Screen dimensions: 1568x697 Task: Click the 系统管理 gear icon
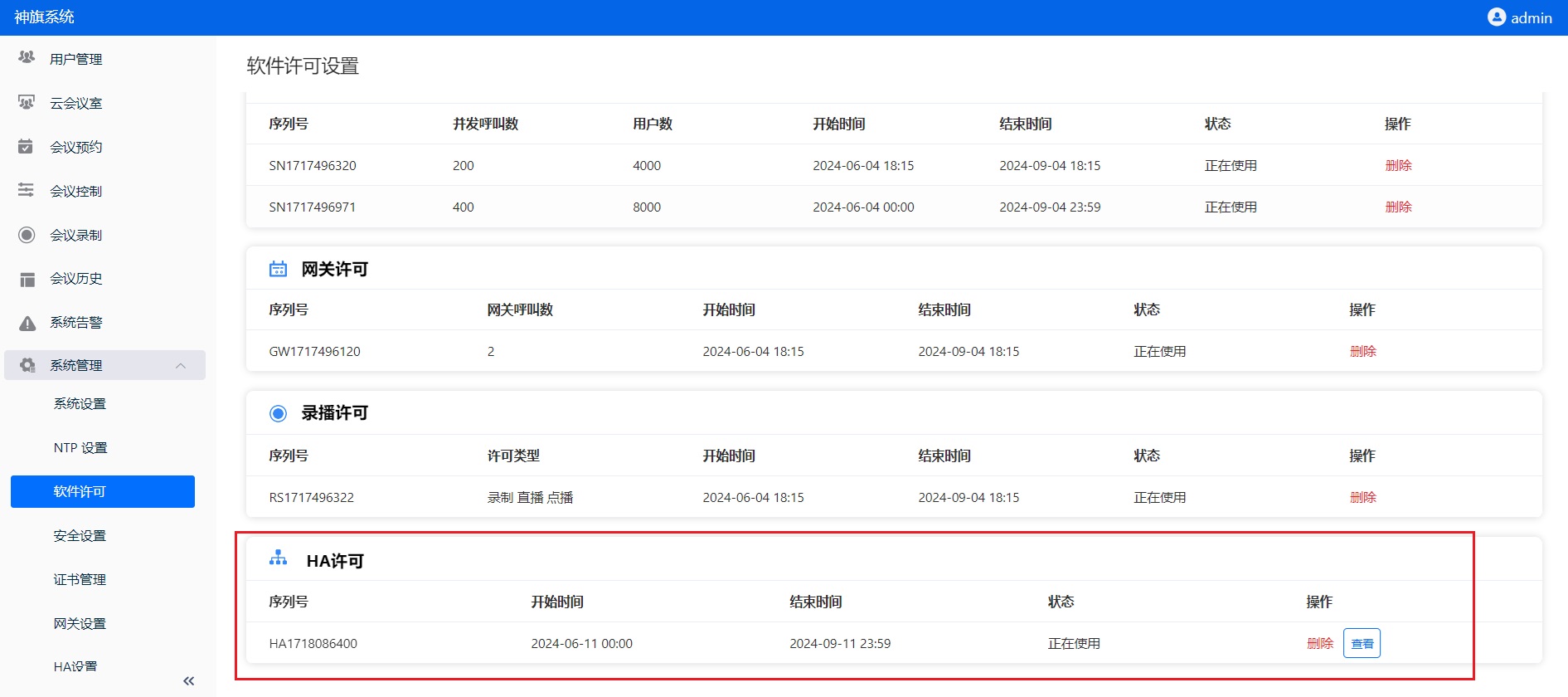tap(27, 365)
